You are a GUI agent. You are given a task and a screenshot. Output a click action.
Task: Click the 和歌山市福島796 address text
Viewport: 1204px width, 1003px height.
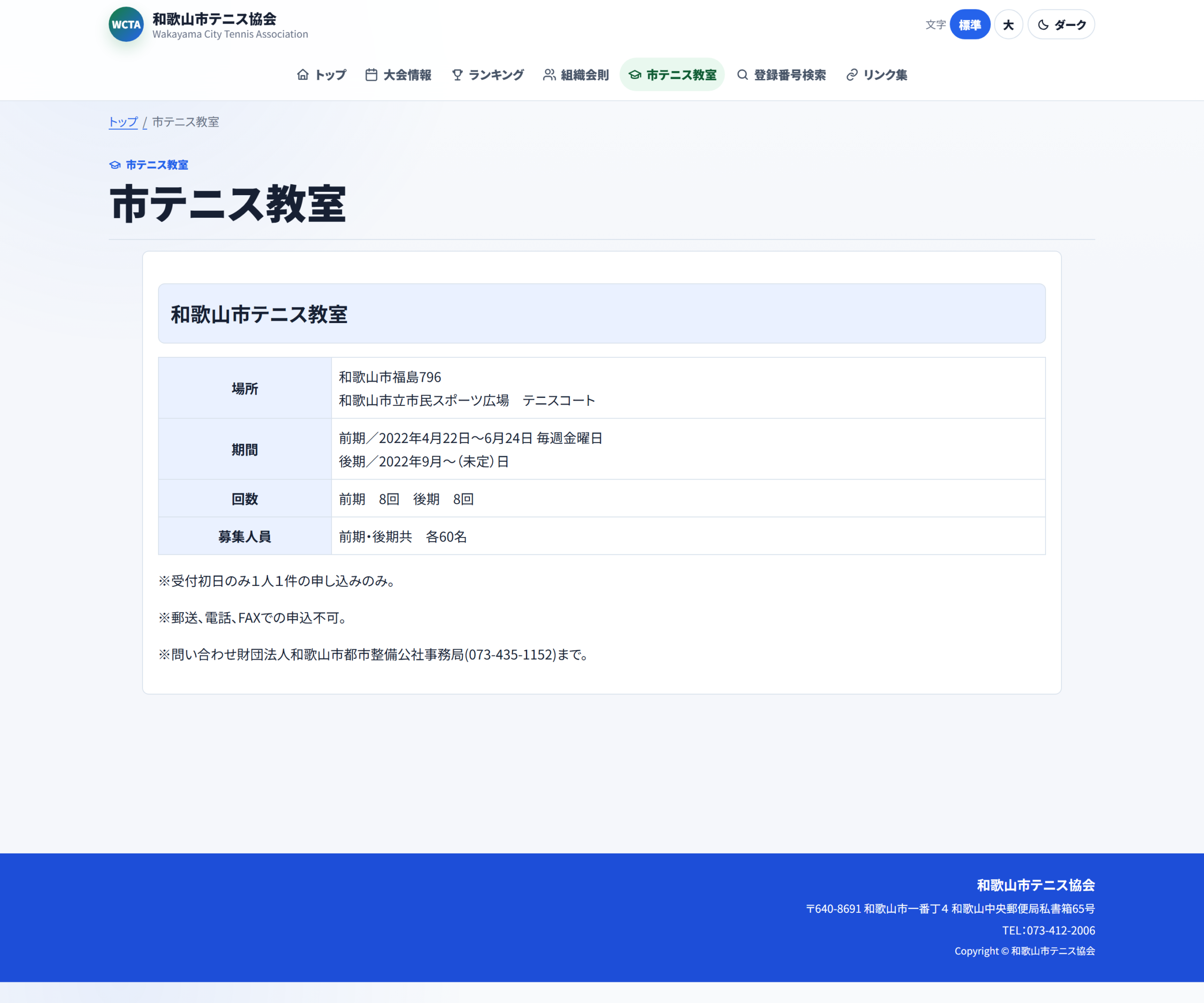pyautogui.click(x=390, y=377)
